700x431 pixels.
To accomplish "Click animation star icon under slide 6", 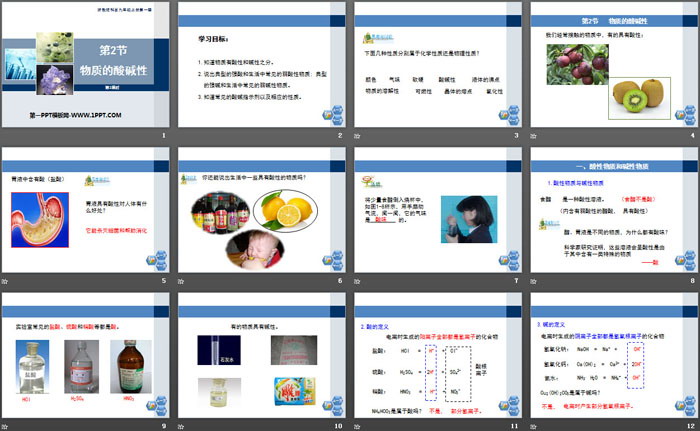I will point(181,281).
